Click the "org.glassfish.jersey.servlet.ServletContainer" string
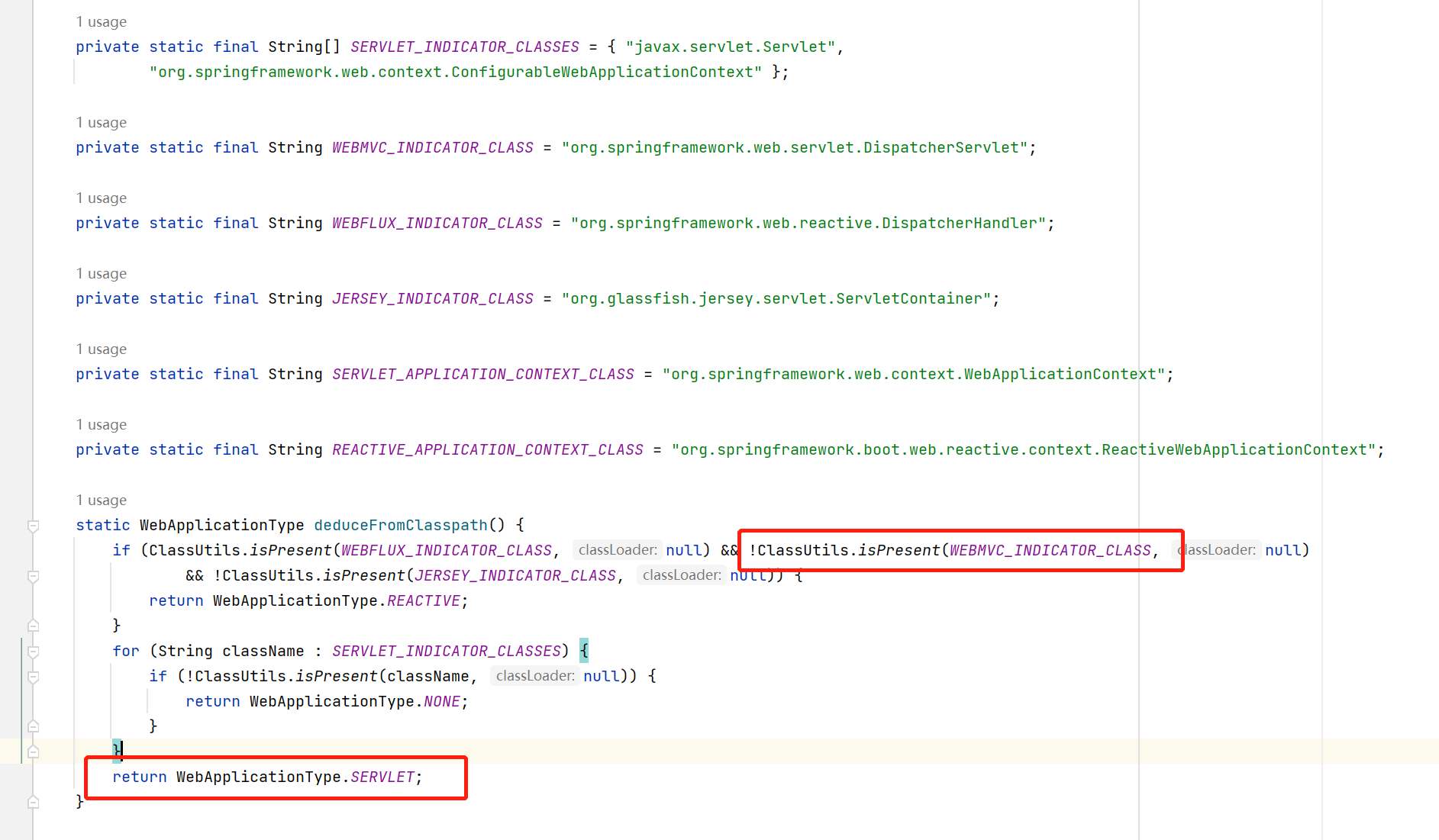Viewport: 1439px width, 840px height. click(776, 298)
